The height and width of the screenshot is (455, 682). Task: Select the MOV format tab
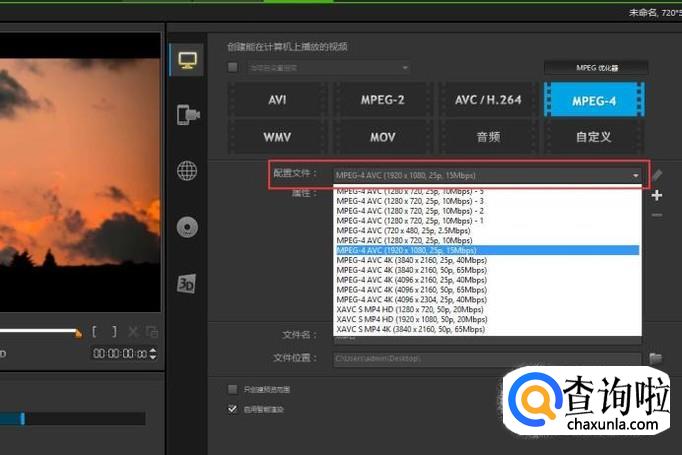pyautogui.click(x=382, y=137)
